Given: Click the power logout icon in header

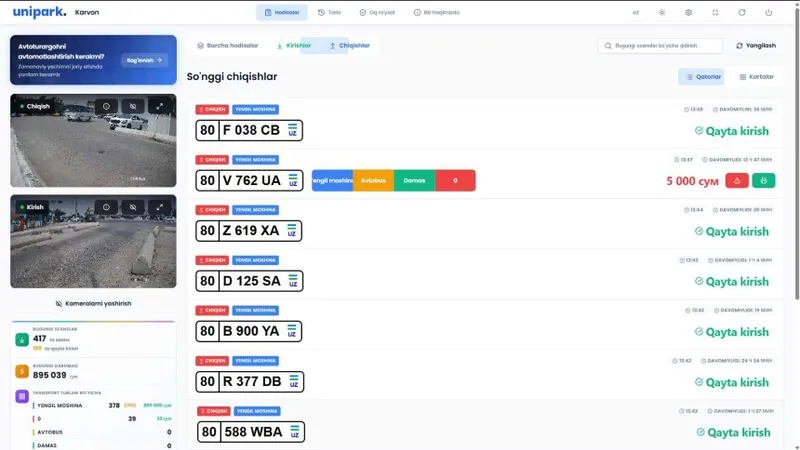Looking at the screenshot, I should pyautogui.click(x=768, y=12).
